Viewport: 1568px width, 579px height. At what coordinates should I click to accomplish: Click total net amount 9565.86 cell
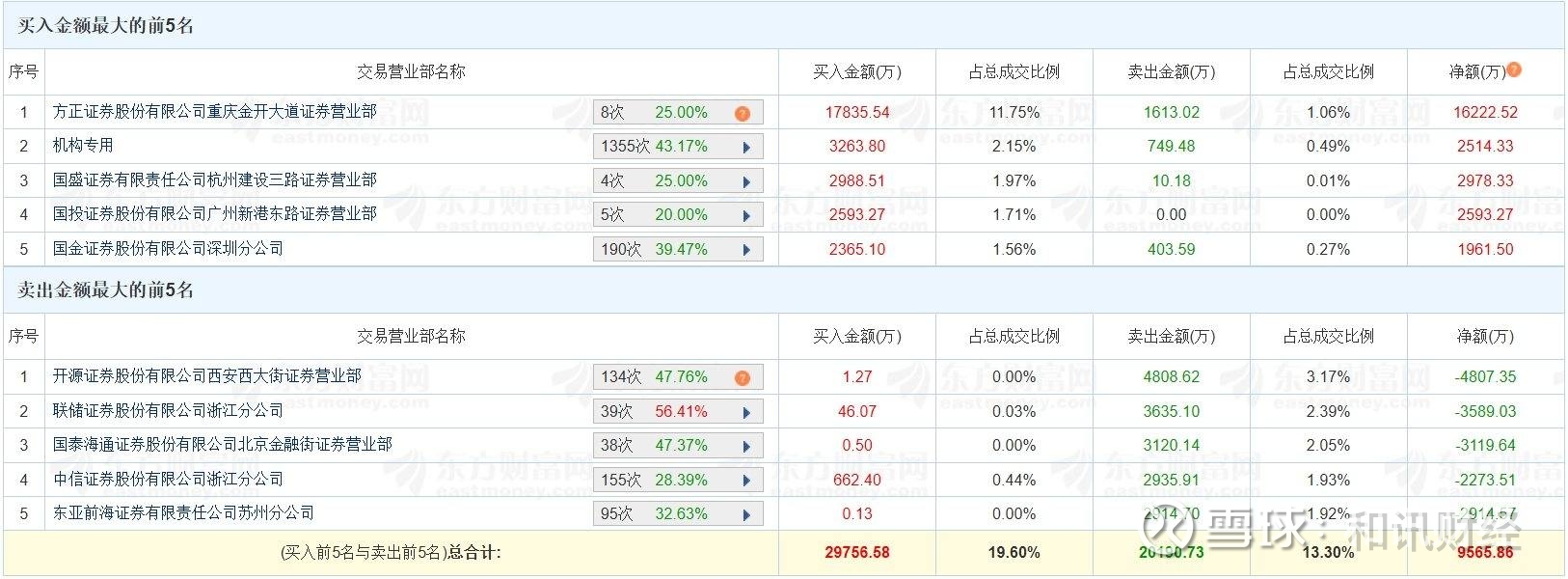(1485, 553)
